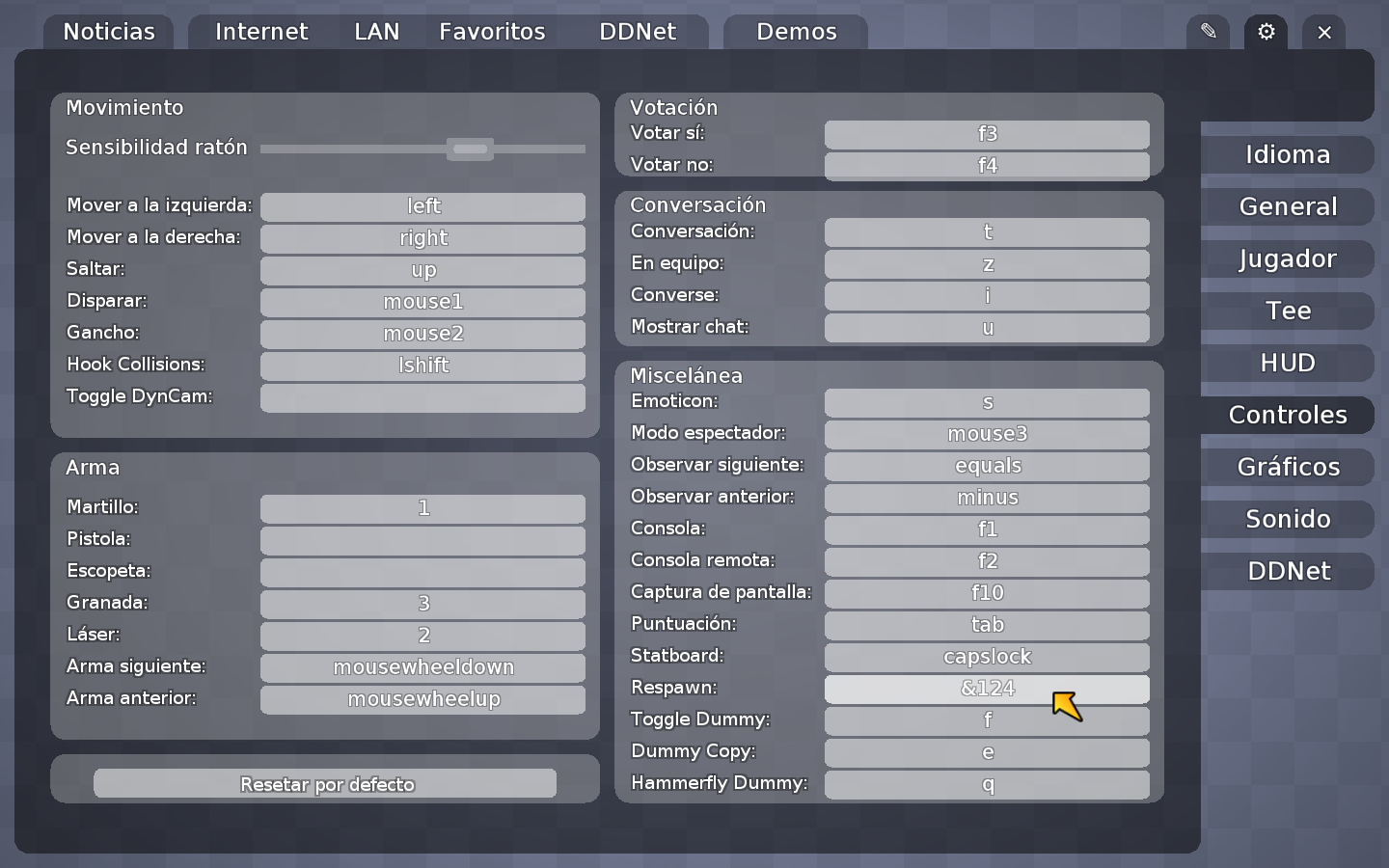The image size is (1389, 868).
Task: Switch to the Internet tab
Action: [261, 32]
